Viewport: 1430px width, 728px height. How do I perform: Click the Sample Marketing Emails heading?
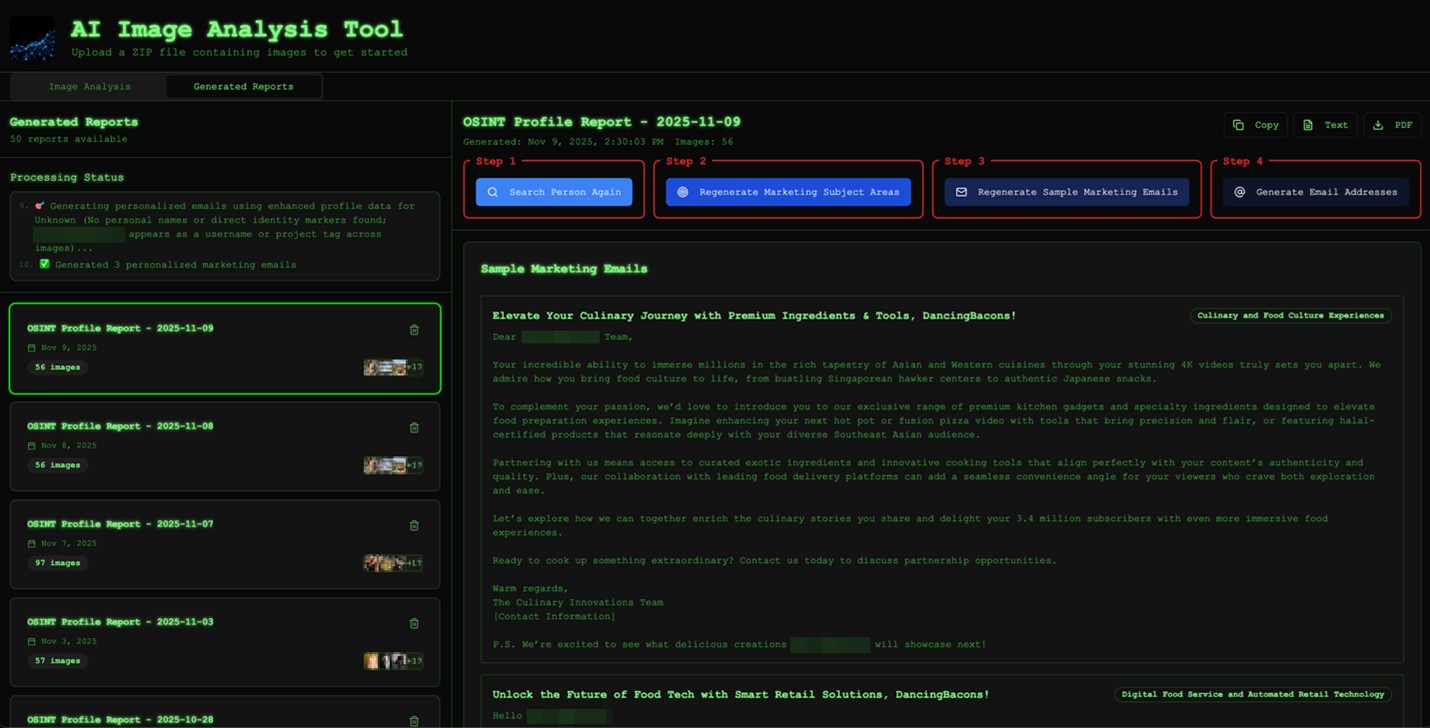(x=564, y=269)
